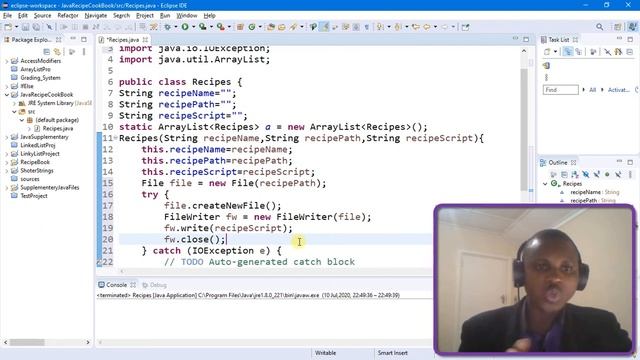This screenshot has height=360, width=640.
Task: Open the Refactor menu
Action: pos(68,16)
